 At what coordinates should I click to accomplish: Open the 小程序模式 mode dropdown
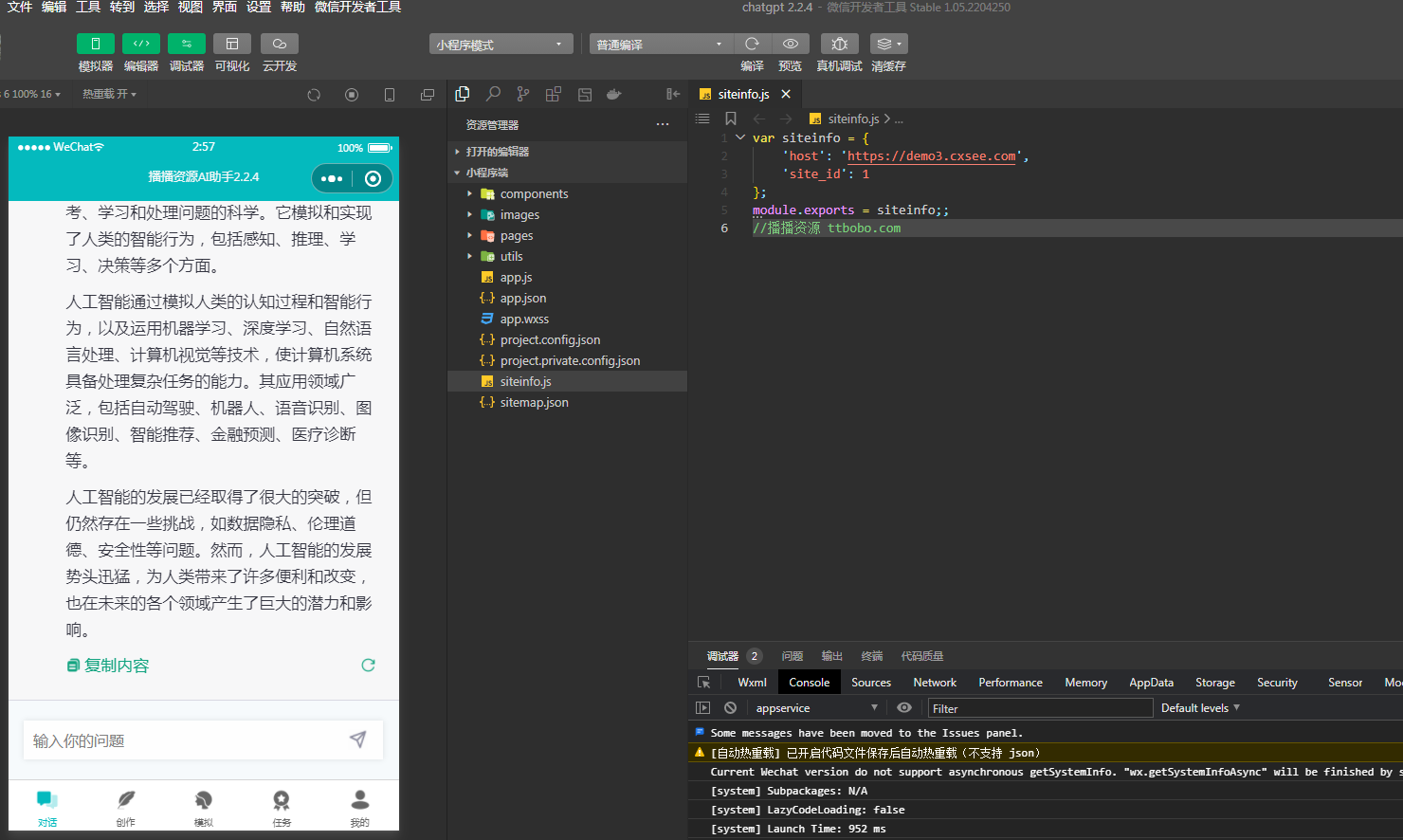pos(501,45)
